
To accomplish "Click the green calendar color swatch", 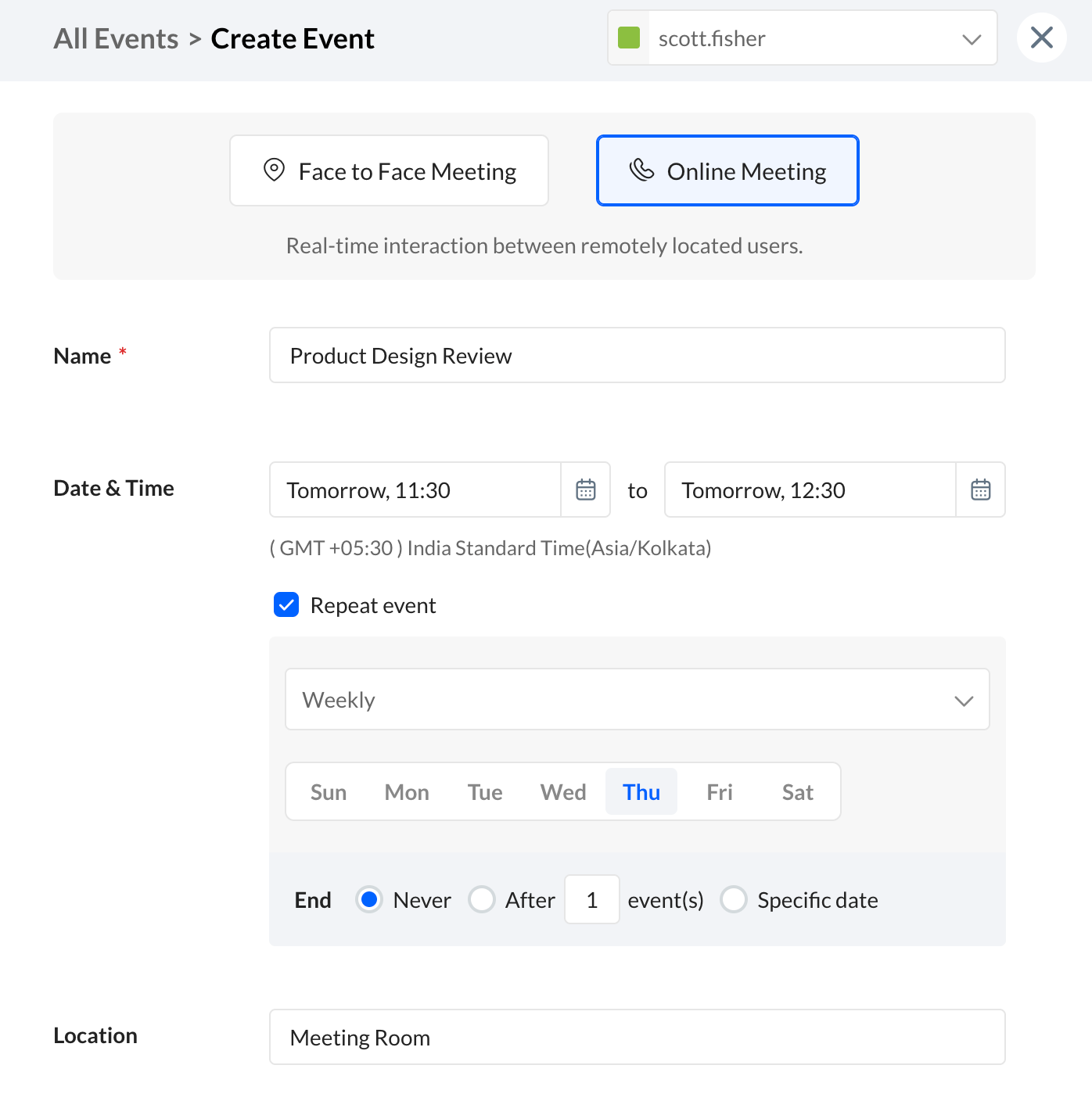I will [x=629, y=38].
